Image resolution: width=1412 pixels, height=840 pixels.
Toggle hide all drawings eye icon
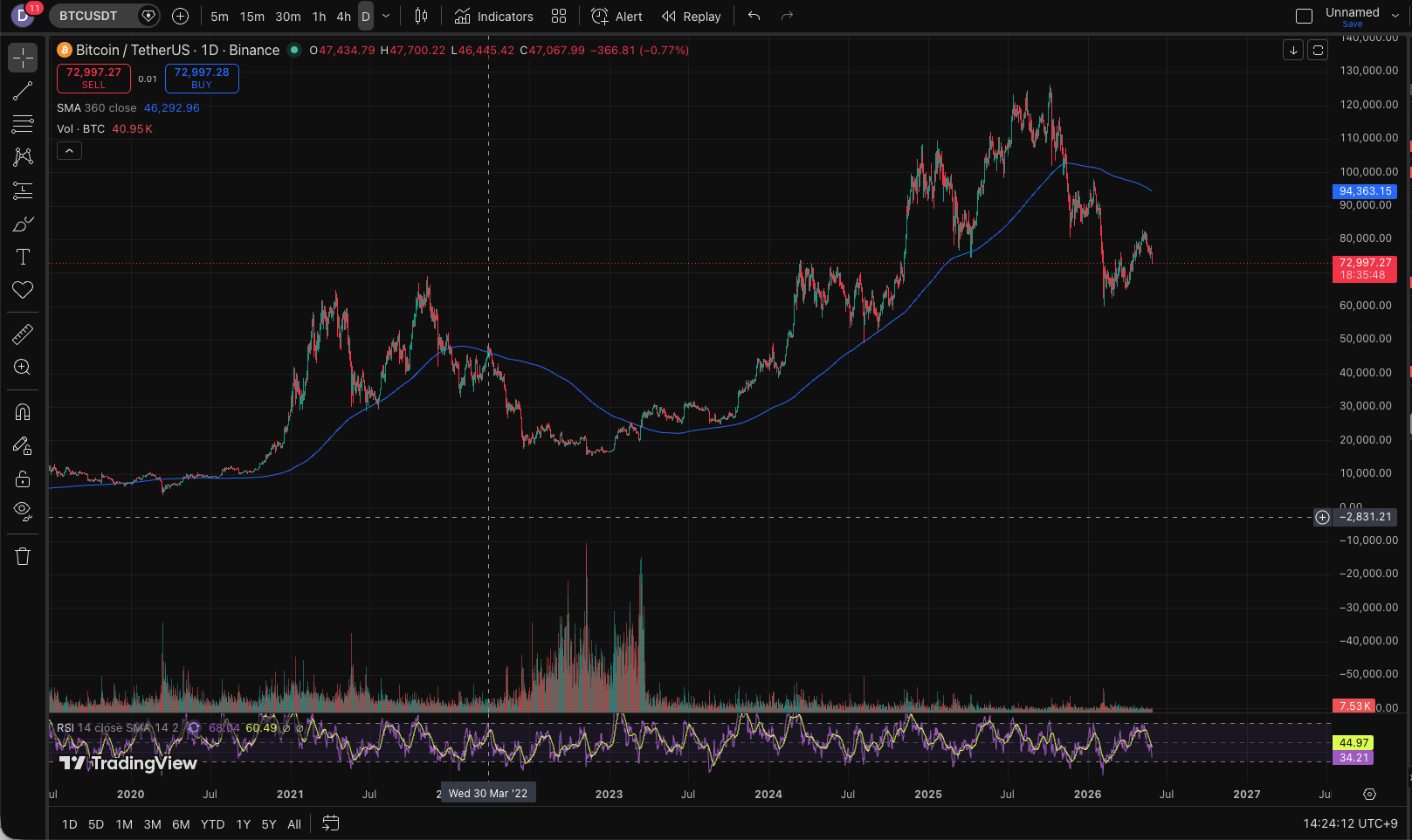pyautogui.click(x=23, y=511)
